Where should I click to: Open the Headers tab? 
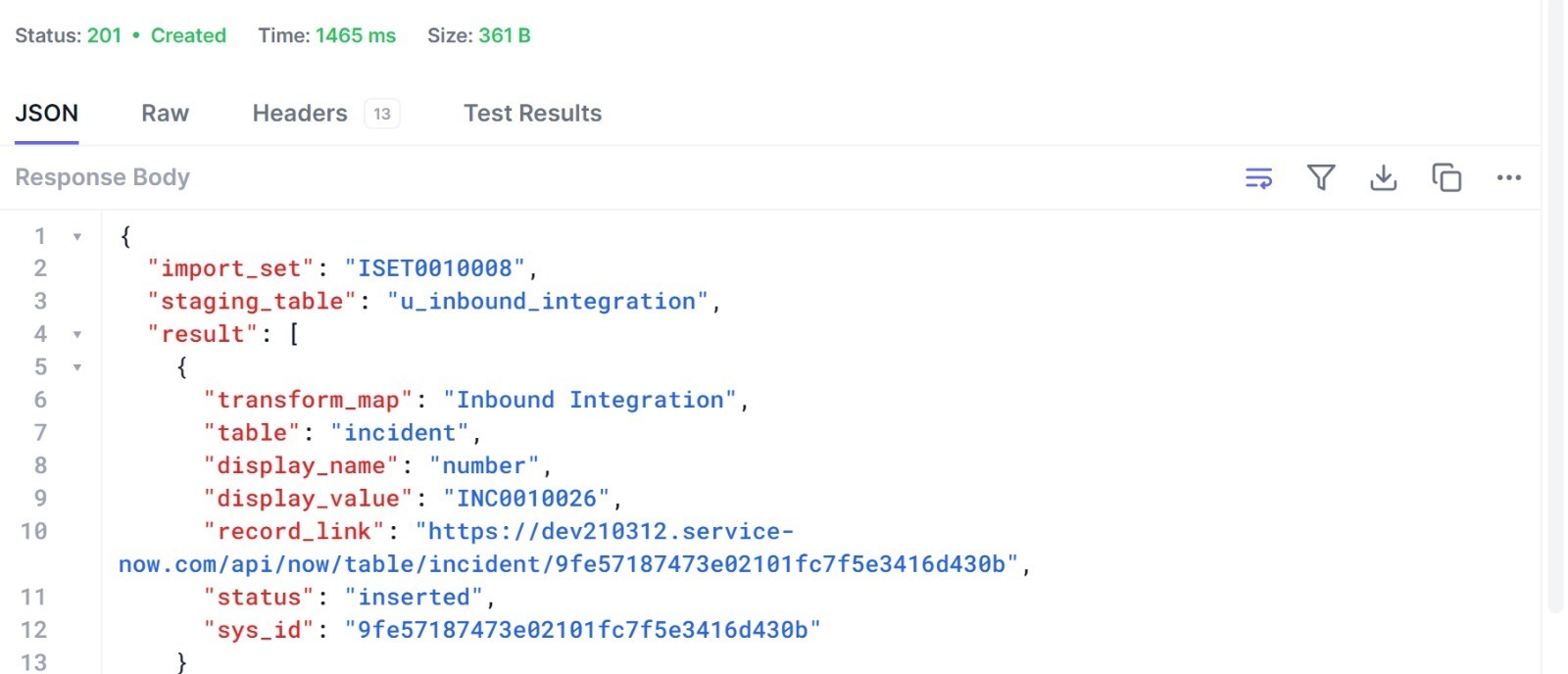coord(299,114)
